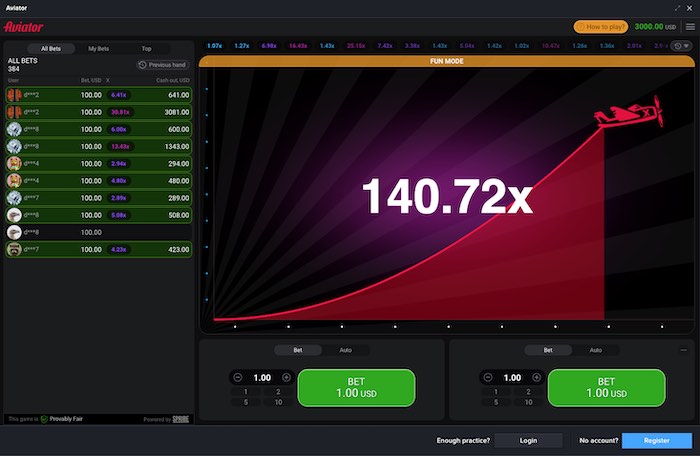Click quick amount 10 in second bet panel

click(528, 402)
